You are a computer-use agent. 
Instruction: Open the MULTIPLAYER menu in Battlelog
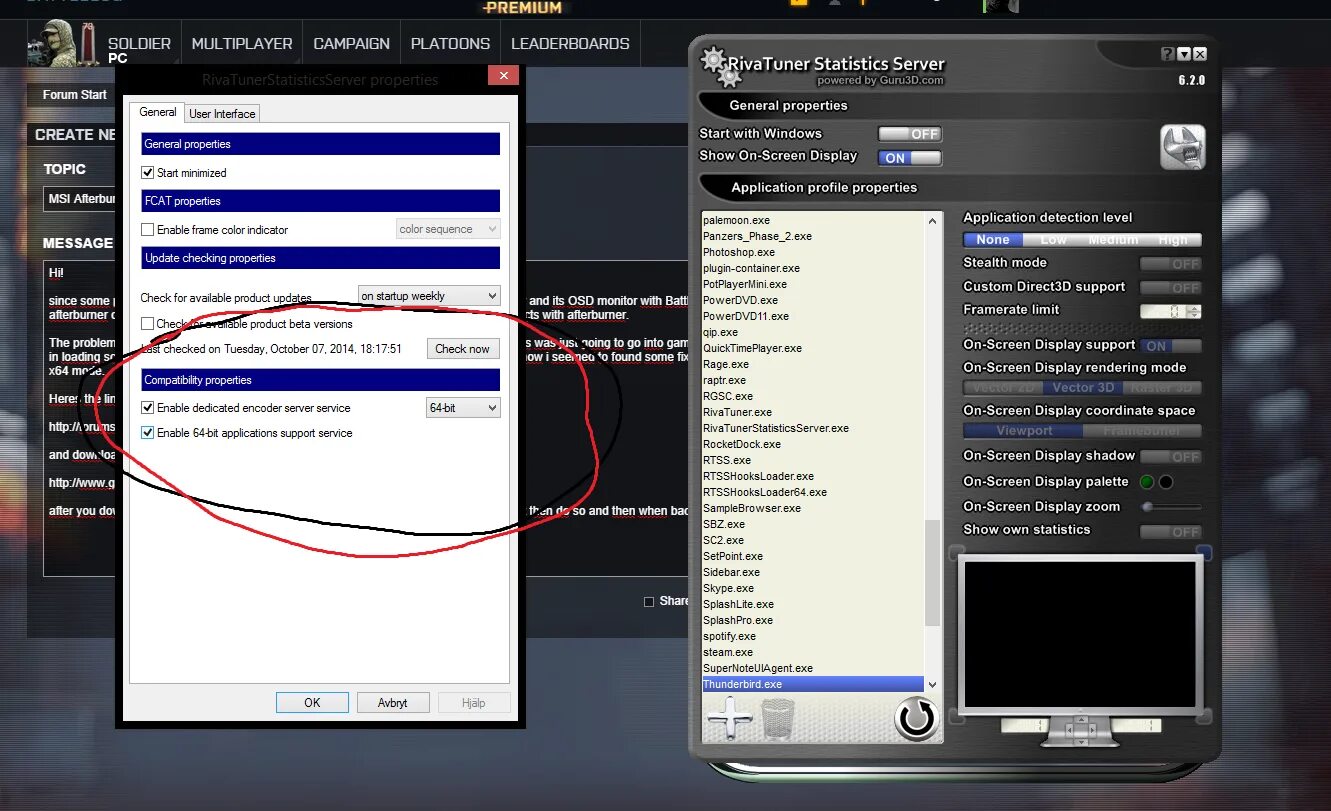242,44
